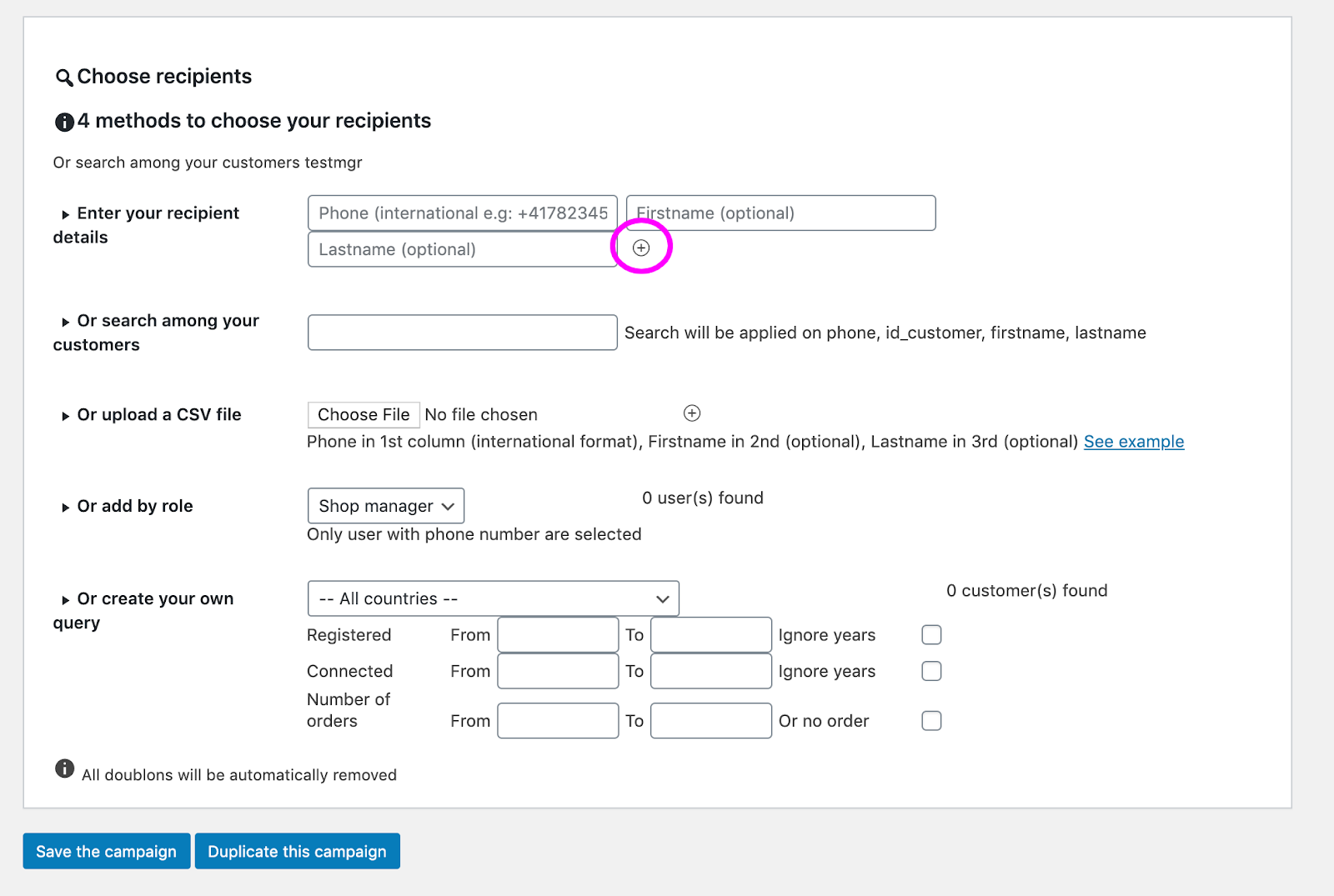Click the customer search input box
The height and width of the screenshot is (896, 1334).
click(463, 333)
